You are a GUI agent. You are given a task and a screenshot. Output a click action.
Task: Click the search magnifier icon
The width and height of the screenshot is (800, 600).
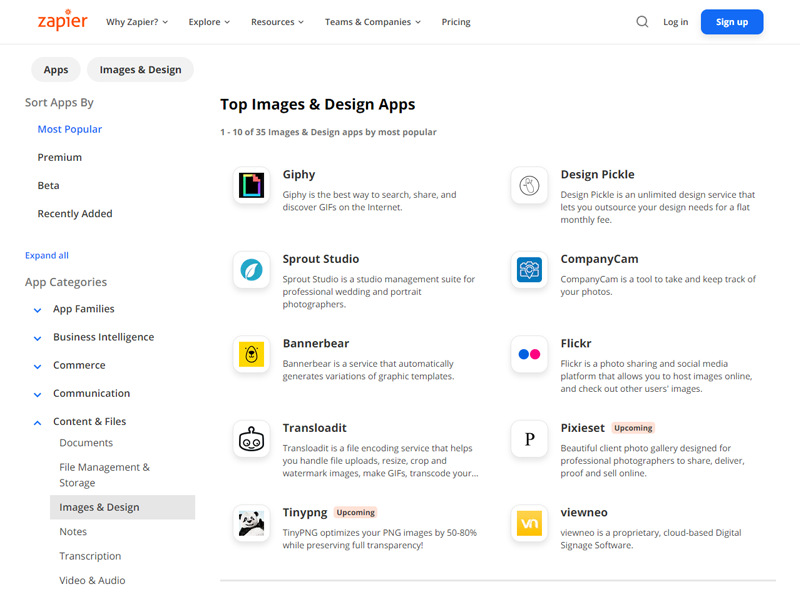click(642, 21)
